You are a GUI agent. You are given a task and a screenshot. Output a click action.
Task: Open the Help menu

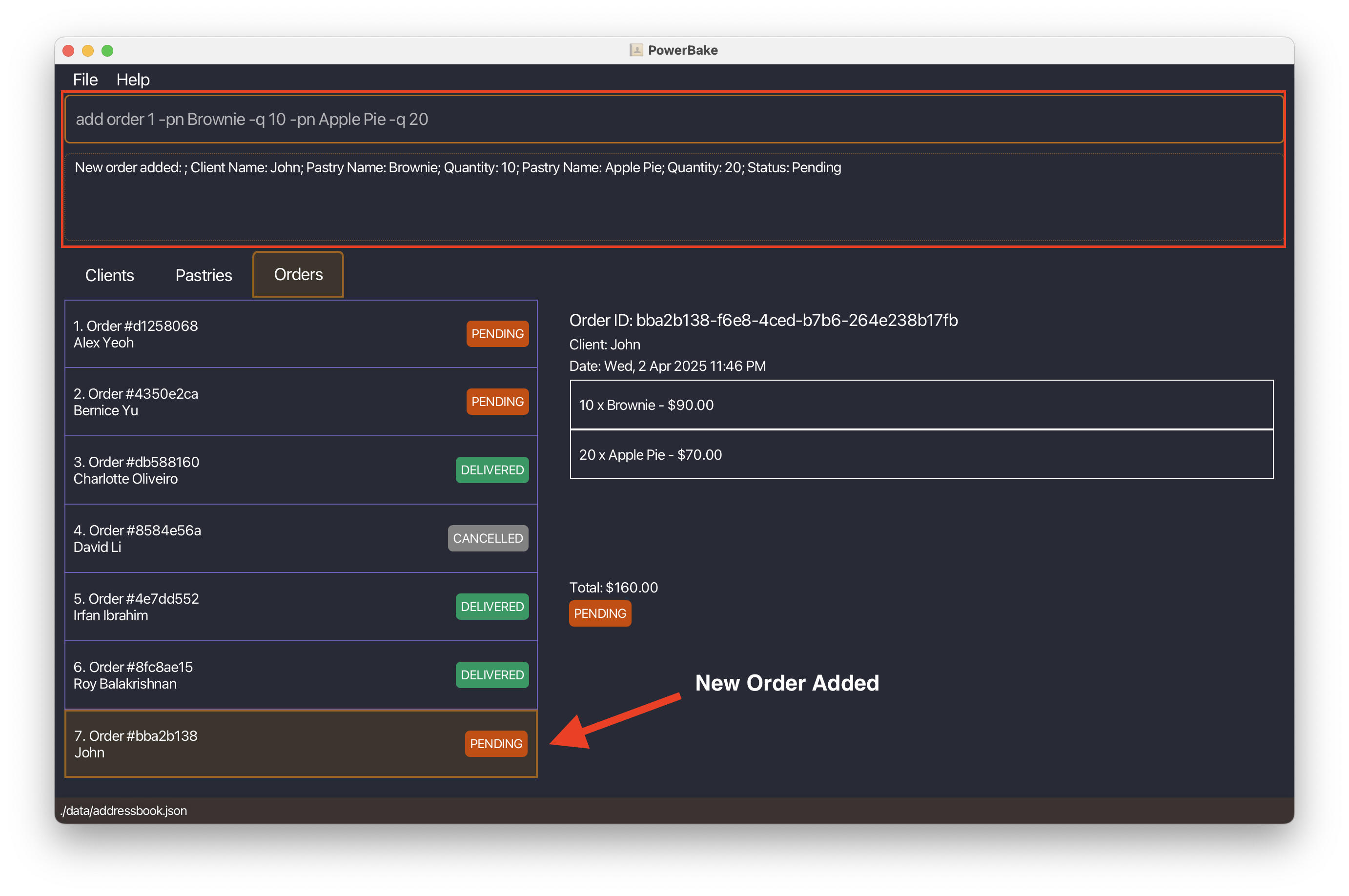pos(133,80)
